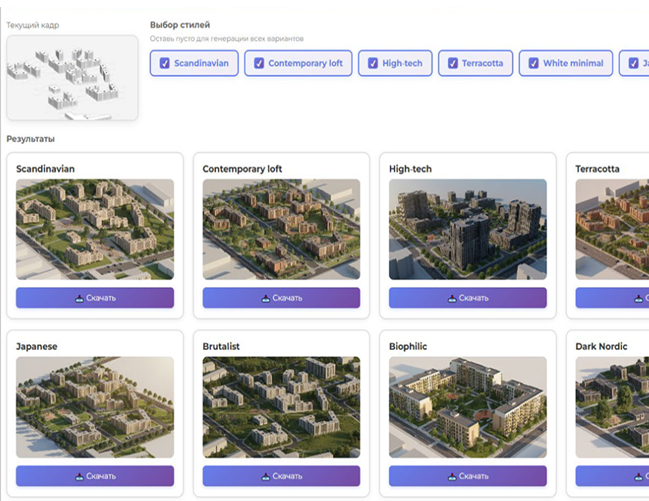Open the High-tech render image
The height and width of the screenshot is (501, 649).
(x=467, y=229)
